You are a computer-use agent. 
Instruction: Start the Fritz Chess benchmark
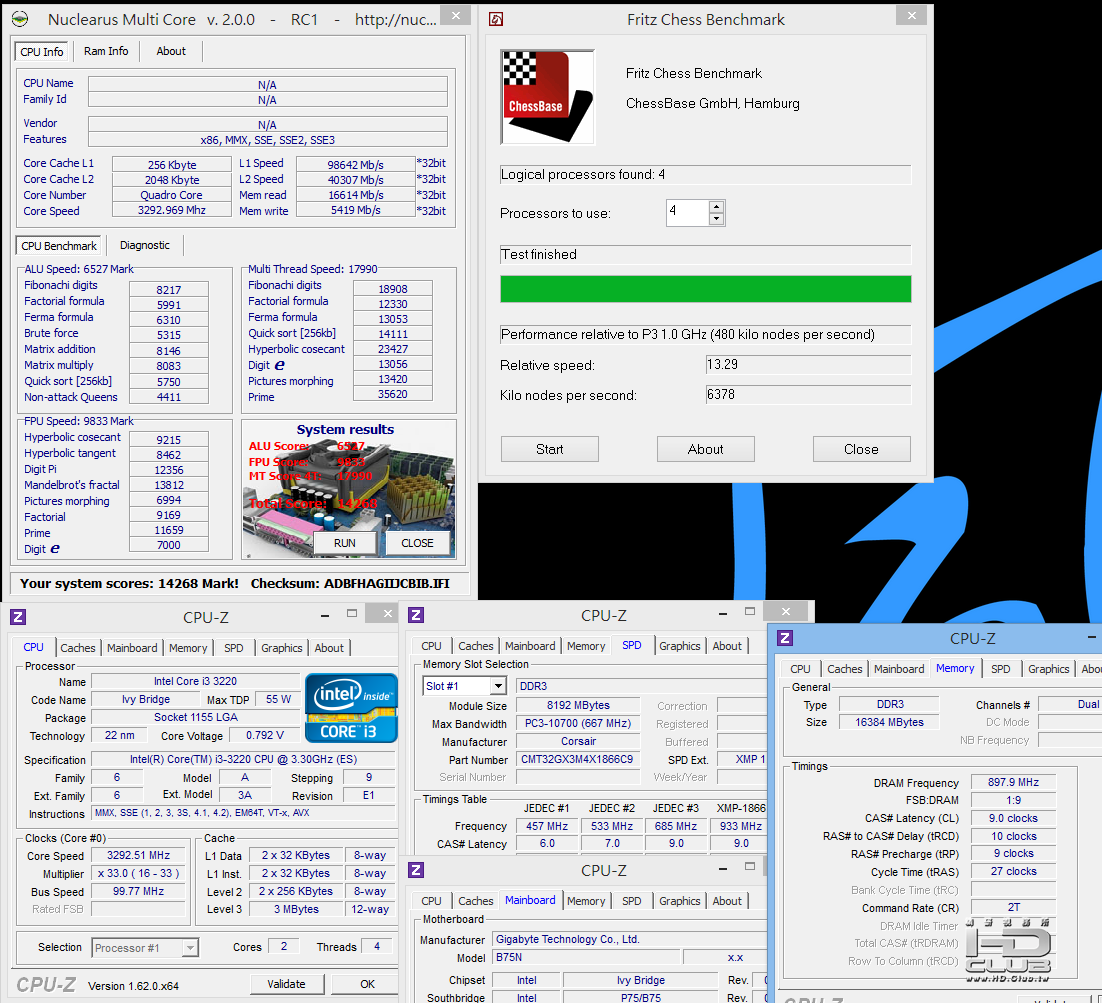[550, 449]
